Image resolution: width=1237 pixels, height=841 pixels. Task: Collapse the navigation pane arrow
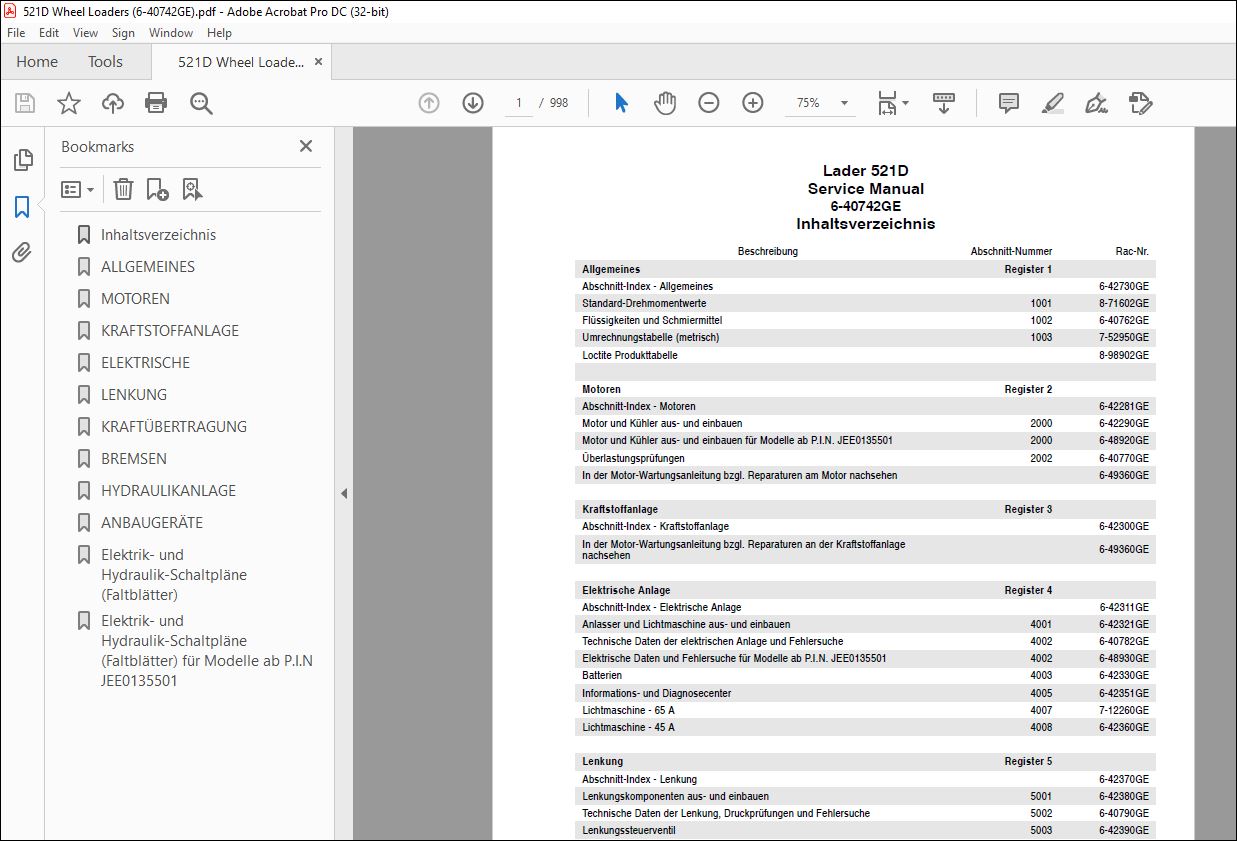[x=344, y=493]
